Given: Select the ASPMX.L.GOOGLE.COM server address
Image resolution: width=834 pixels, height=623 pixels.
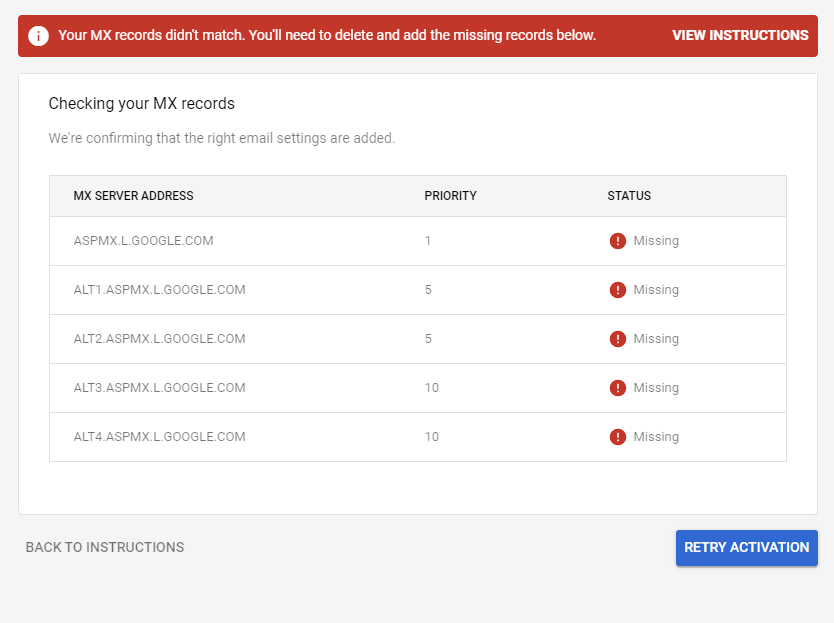Looking at the screenshot, I should pyautogui.click(x=143, y=241).
